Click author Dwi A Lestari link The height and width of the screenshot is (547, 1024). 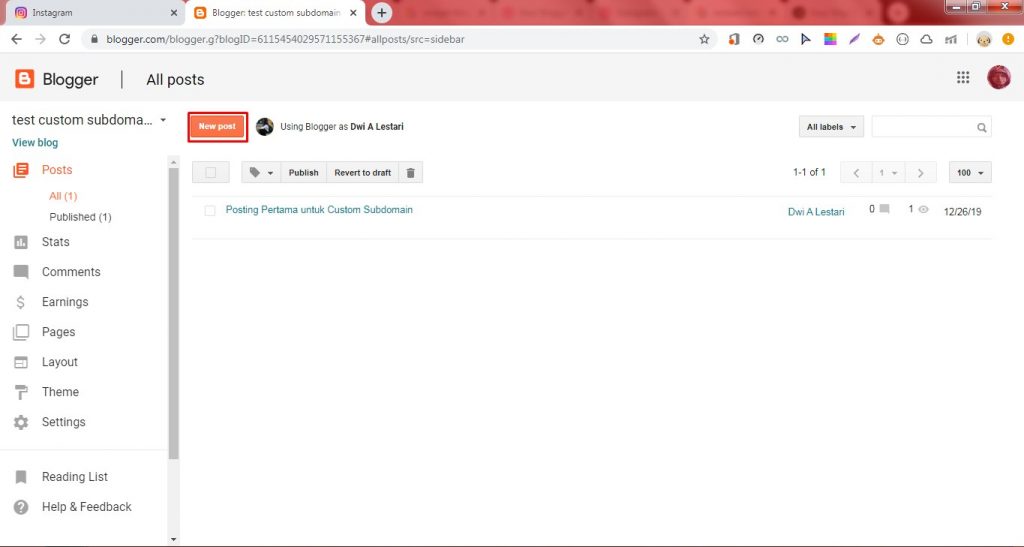click(x=816, y=211)
